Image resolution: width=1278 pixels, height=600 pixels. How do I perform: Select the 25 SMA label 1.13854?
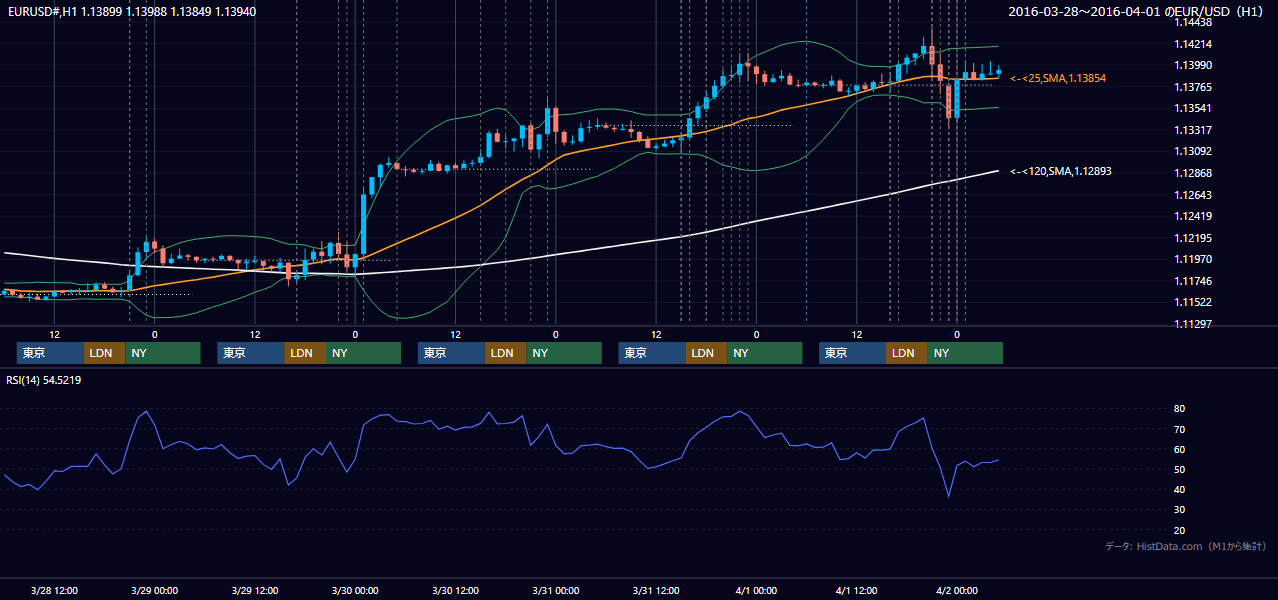tap(1058, 78)
